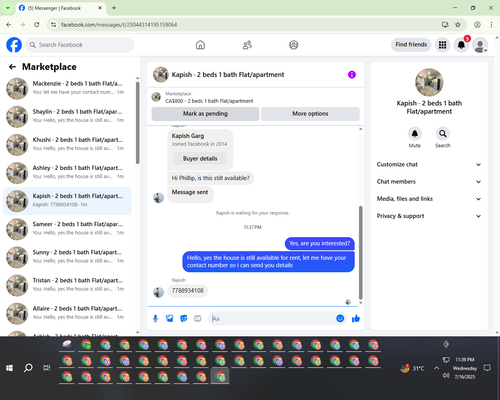Screen dimensions: 500x400
Task: Open Allaire's conversation
Action: coord(67,313)
